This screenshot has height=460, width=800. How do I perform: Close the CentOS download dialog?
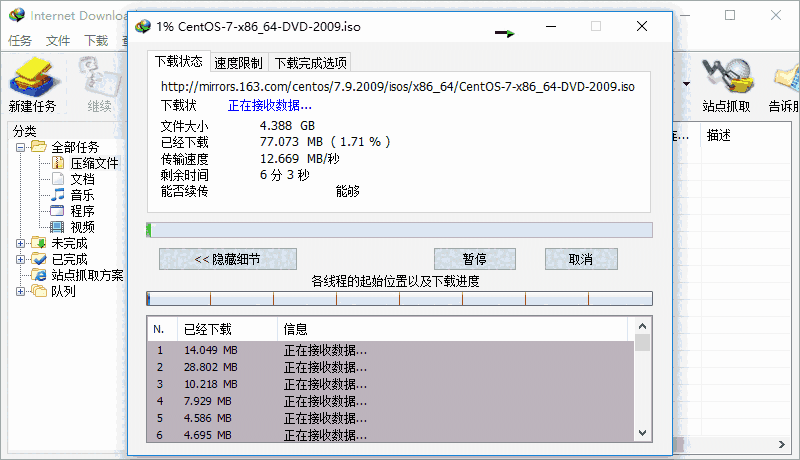click(642, 27)
